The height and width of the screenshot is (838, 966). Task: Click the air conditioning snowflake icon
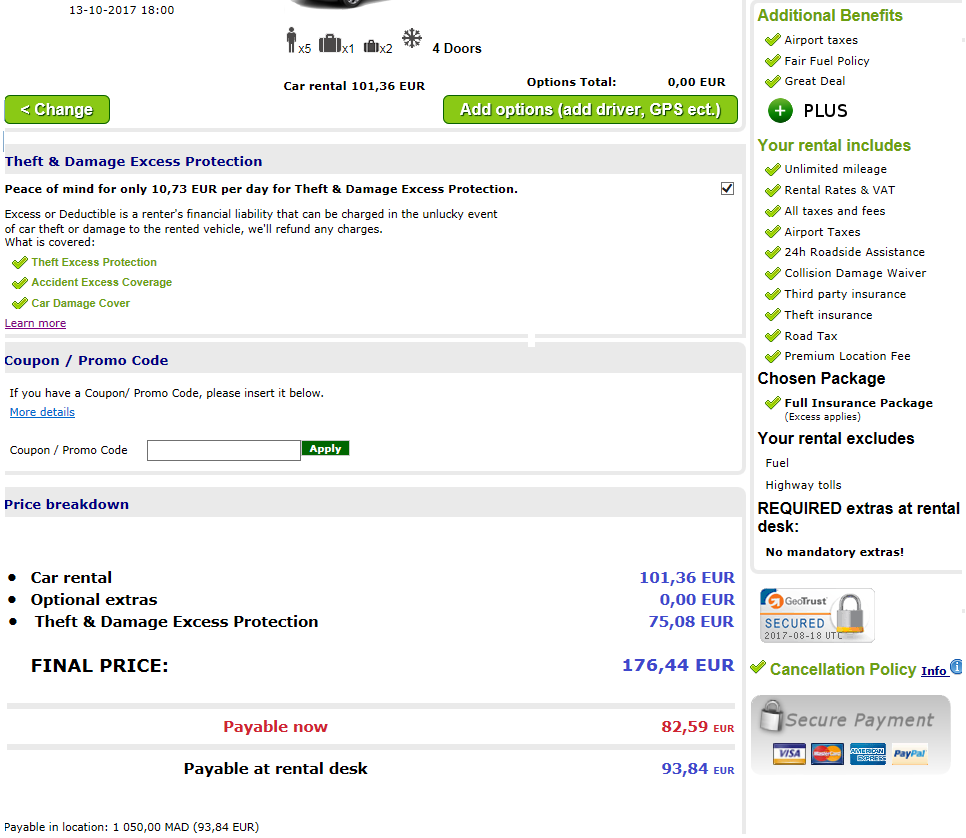pos(412,38)
